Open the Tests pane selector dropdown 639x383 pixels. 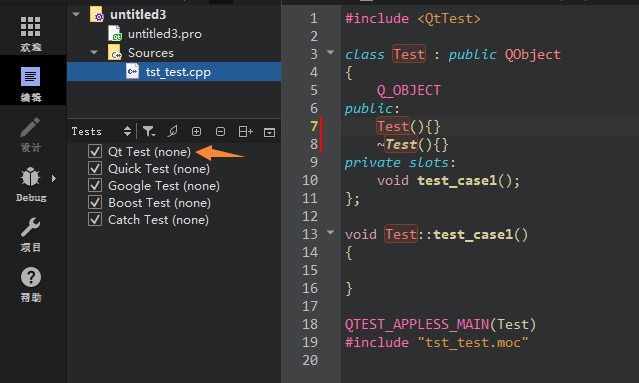click(x=127, y=131)
